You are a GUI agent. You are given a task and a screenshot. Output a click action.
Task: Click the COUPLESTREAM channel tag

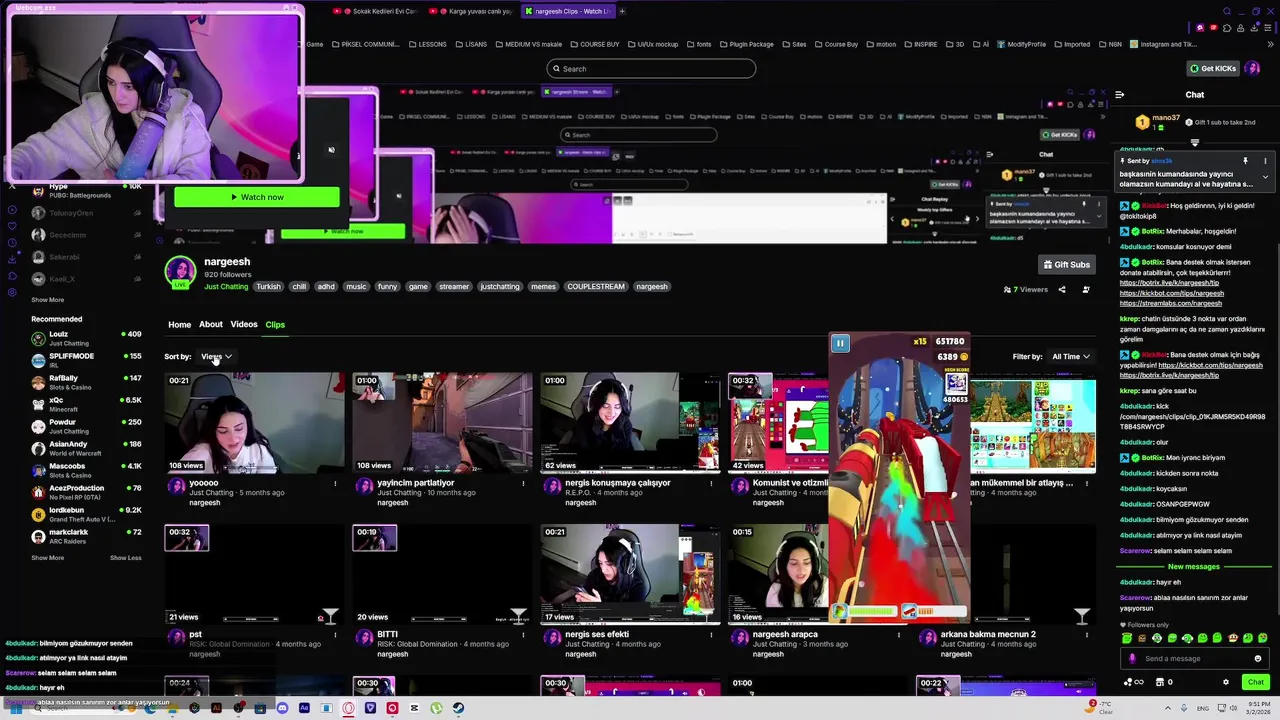point(596,286)
